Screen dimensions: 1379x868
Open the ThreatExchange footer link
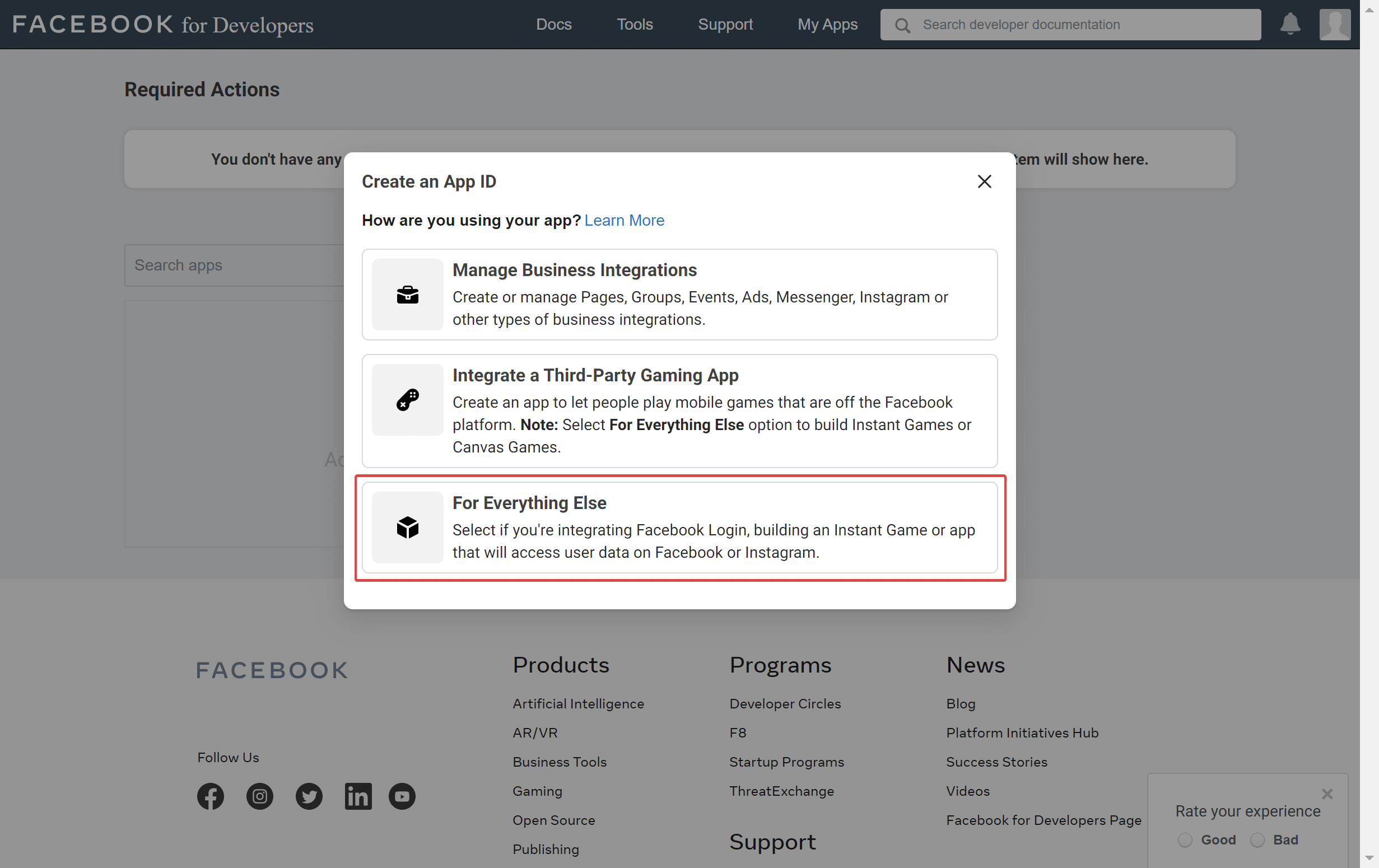coord(781,791)
